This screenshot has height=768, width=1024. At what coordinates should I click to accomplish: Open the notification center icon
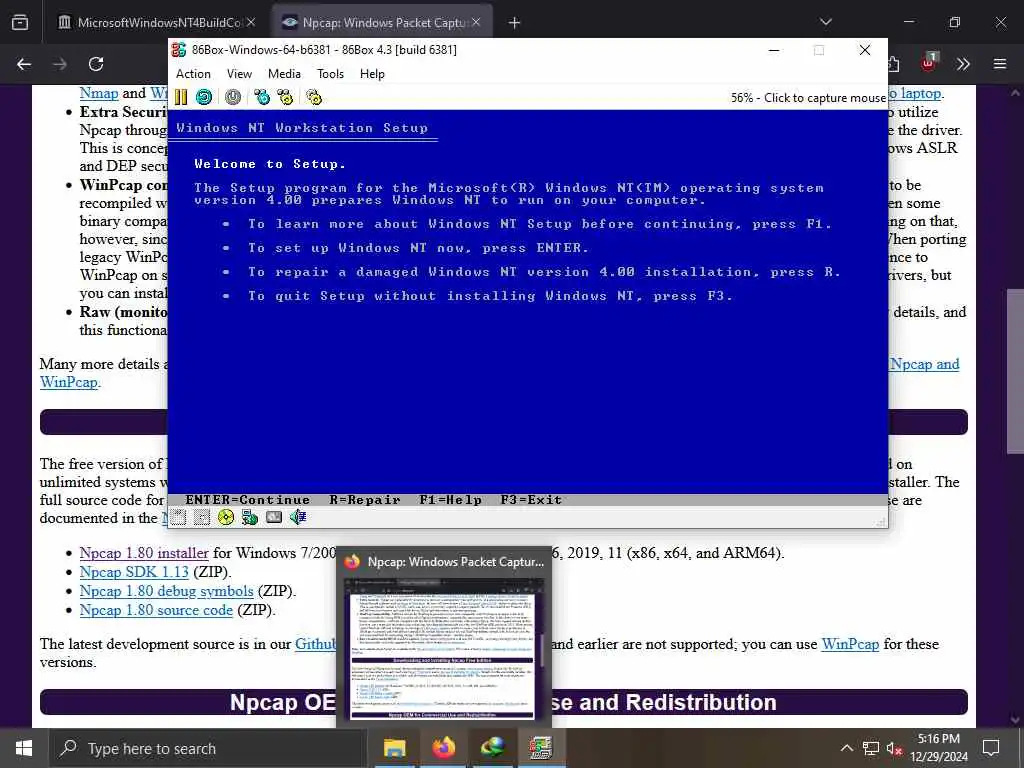pyautogui.click(x=991, y=748)
